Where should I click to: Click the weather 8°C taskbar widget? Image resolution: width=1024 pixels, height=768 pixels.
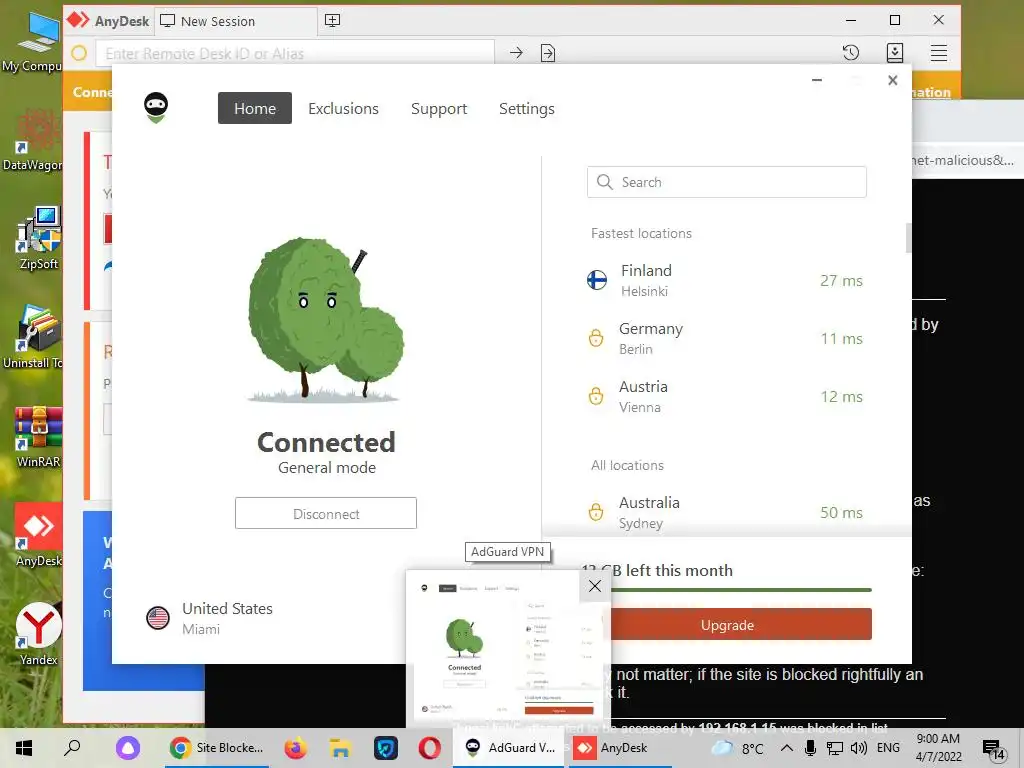click(x=738, y=748)
